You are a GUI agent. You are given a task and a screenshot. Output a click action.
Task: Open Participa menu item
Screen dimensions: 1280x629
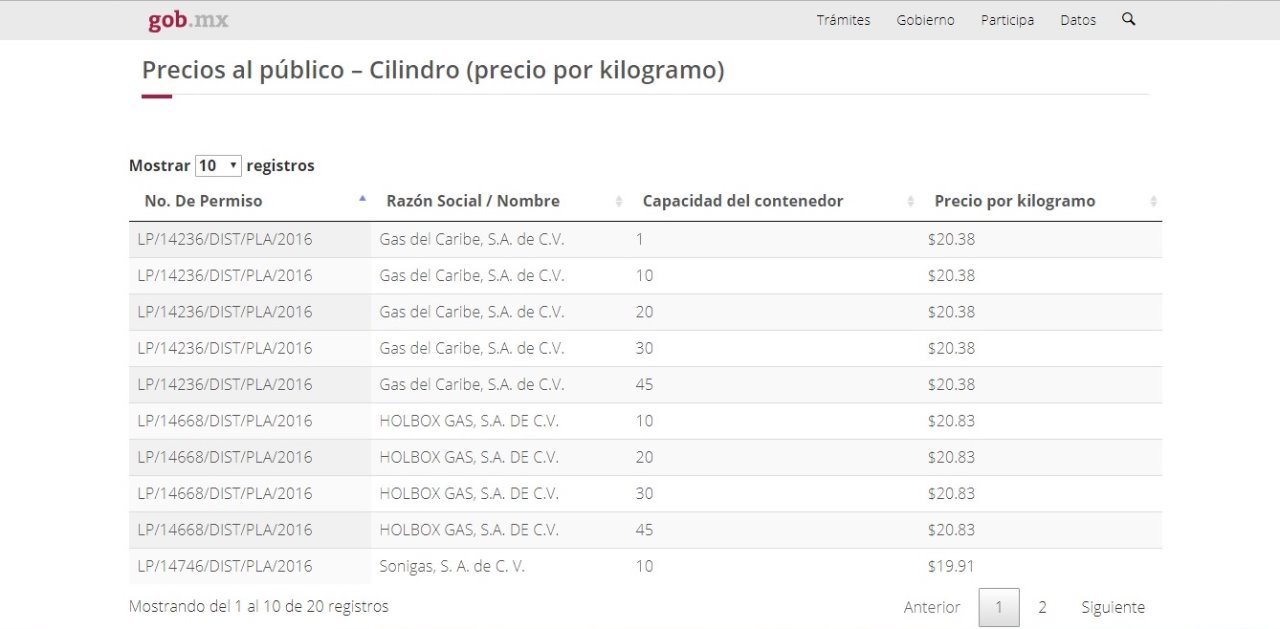pyautogui.click(x=1007, y=20)
